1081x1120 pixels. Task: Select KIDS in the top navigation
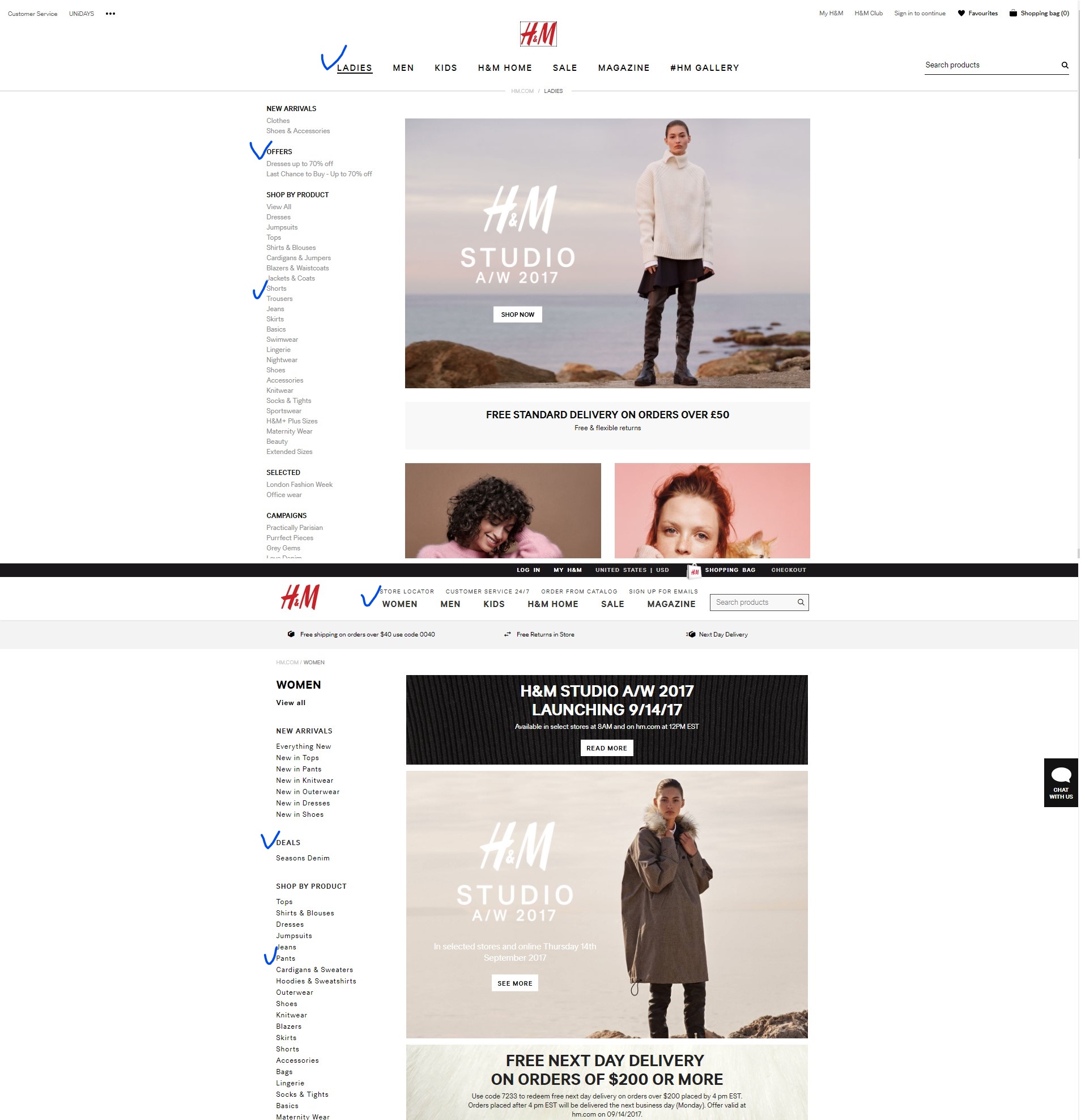(x=445, y=68)
